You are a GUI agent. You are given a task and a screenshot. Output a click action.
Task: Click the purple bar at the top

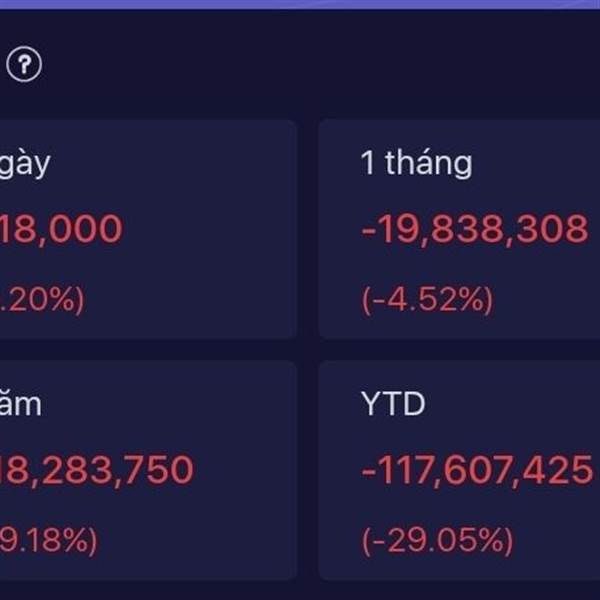pyautogui.click(x=300, y=4)
